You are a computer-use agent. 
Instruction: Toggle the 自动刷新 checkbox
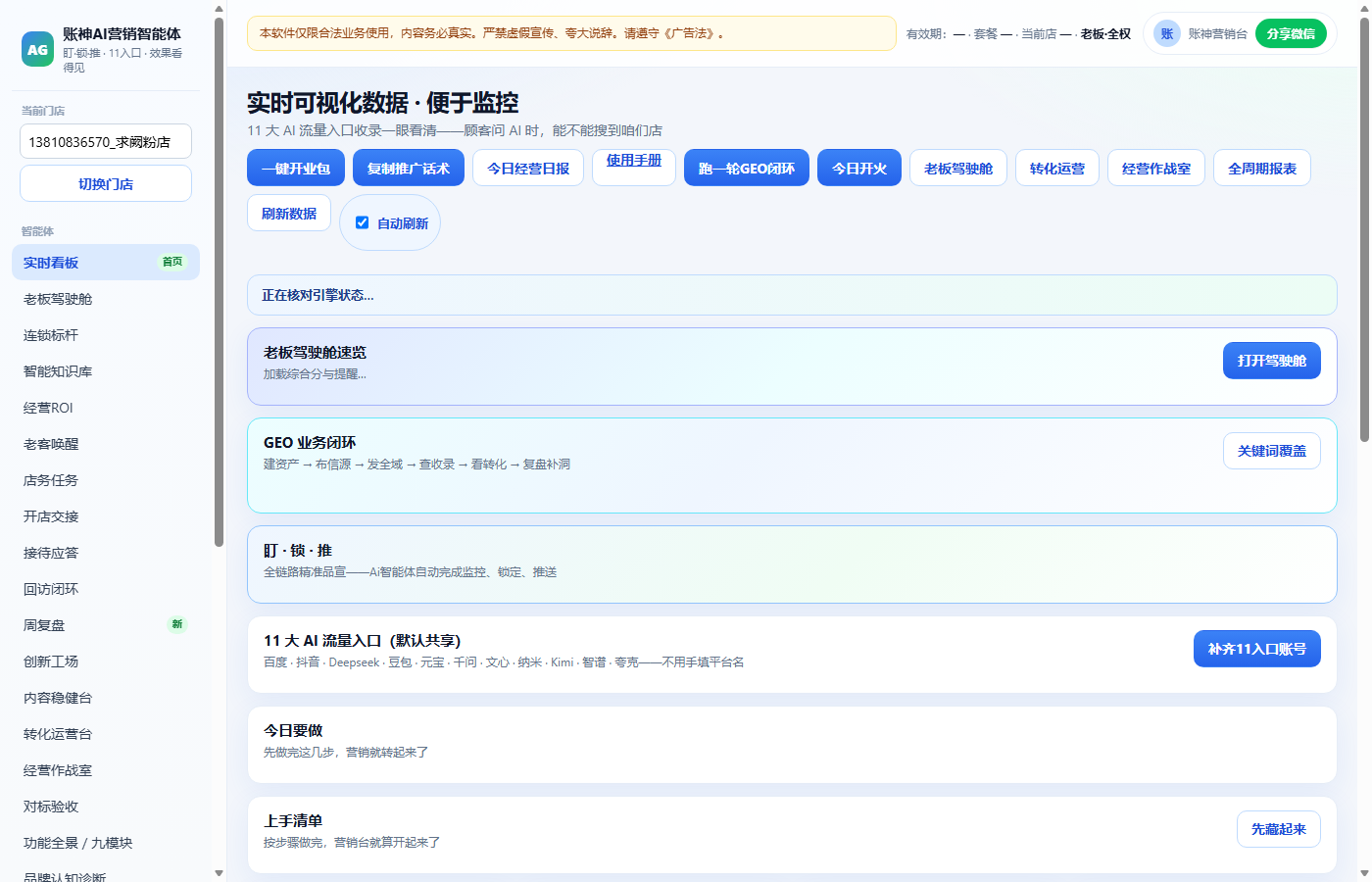pos(362,222)
